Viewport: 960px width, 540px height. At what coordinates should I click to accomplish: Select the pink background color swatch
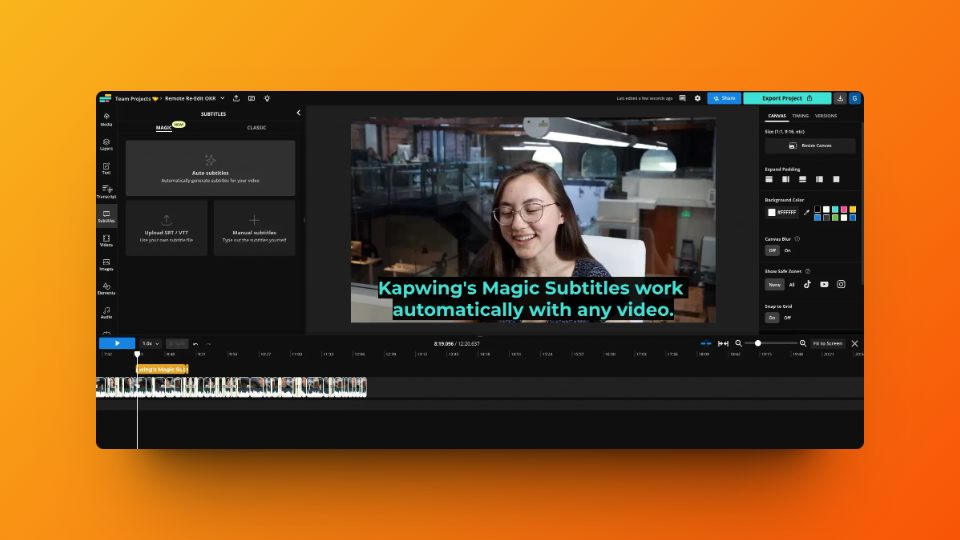click(843, 209)
